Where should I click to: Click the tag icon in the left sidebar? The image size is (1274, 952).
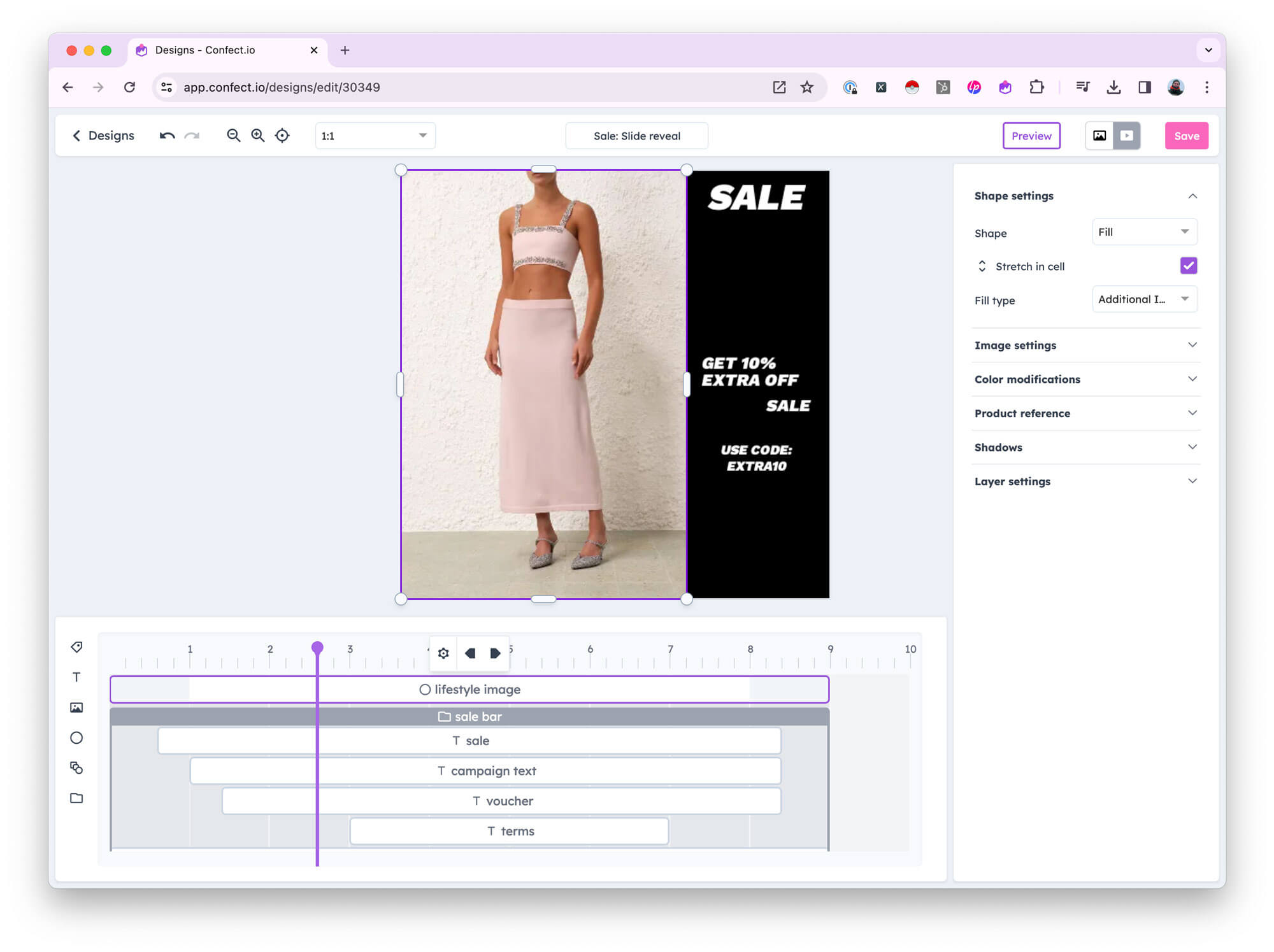coord(76,647)
